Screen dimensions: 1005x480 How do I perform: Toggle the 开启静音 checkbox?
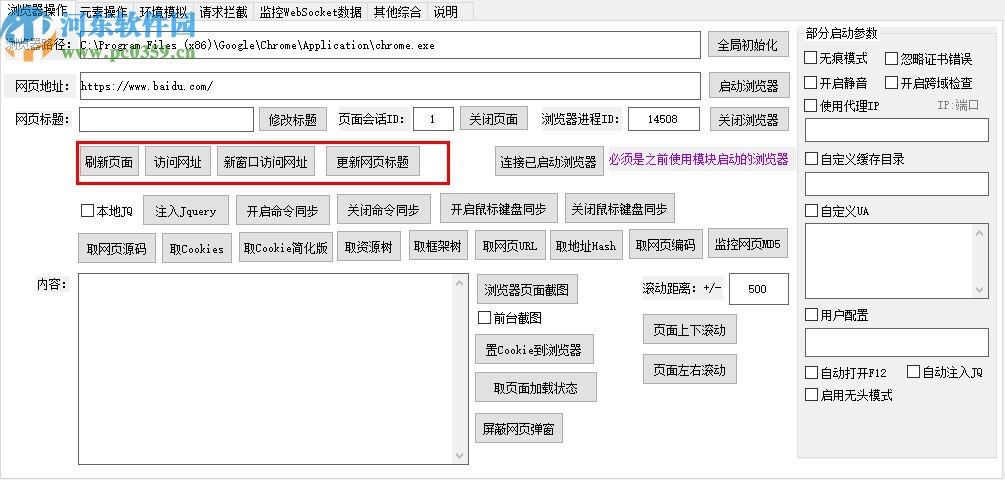coord(811,83)
